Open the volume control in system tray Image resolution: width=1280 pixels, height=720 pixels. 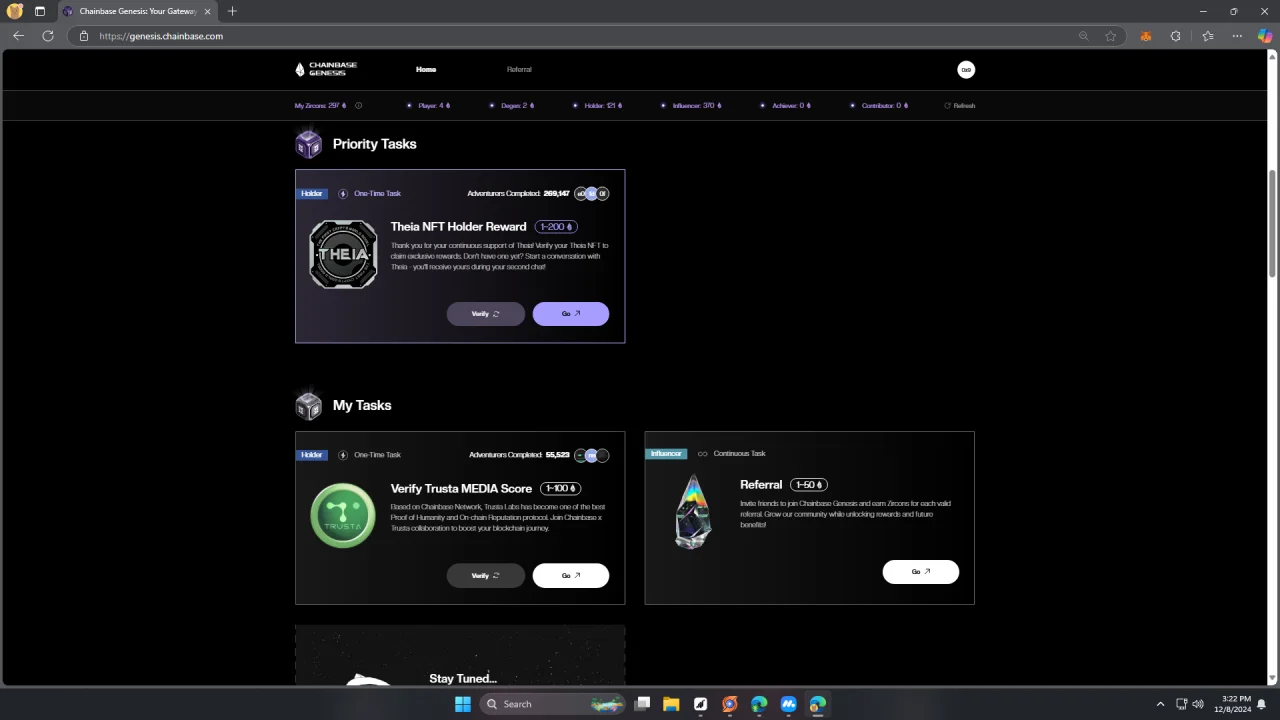coord(1198,704)
